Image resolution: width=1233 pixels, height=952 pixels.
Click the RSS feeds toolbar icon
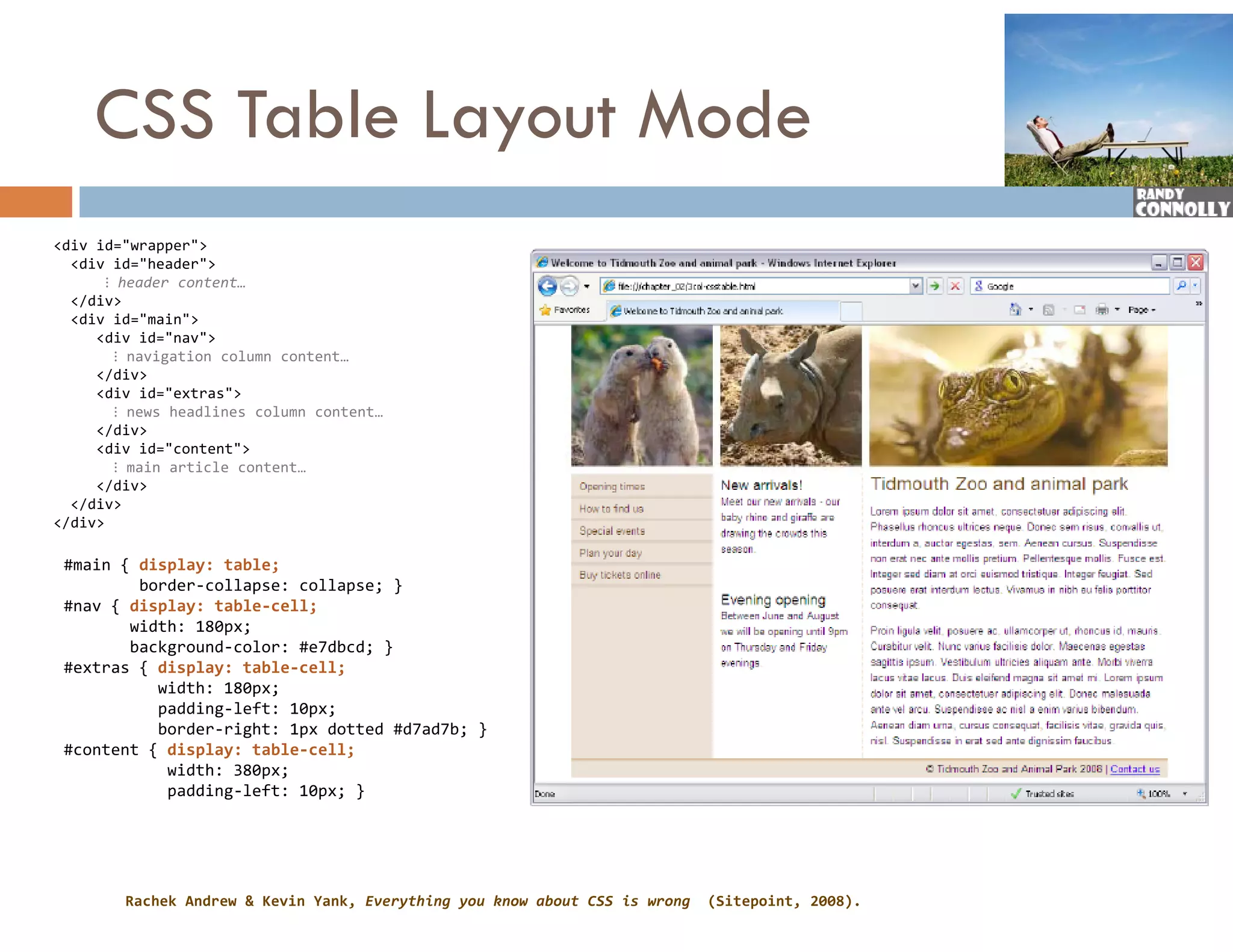1049,310
